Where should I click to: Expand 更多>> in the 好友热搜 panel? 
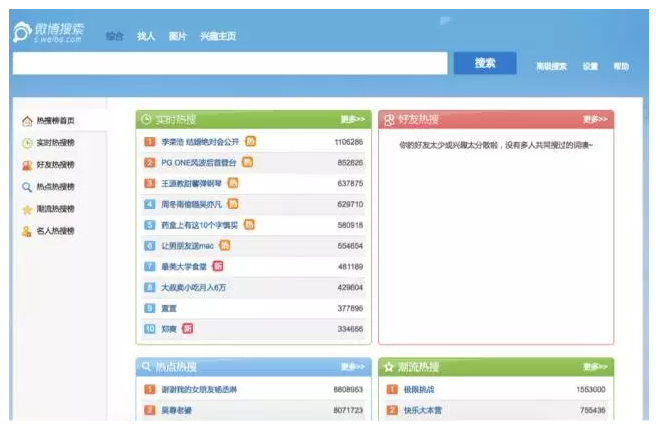pos(595,119)
